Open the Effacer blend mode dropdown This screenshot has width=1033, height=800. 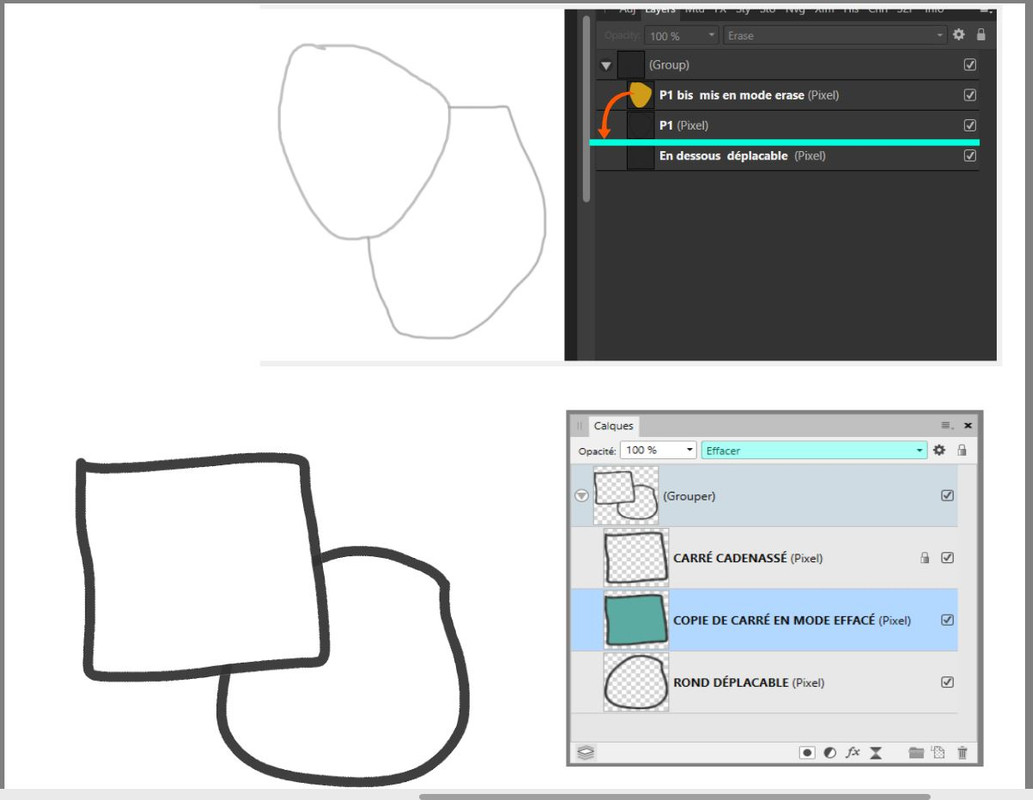tap(814, 451)
